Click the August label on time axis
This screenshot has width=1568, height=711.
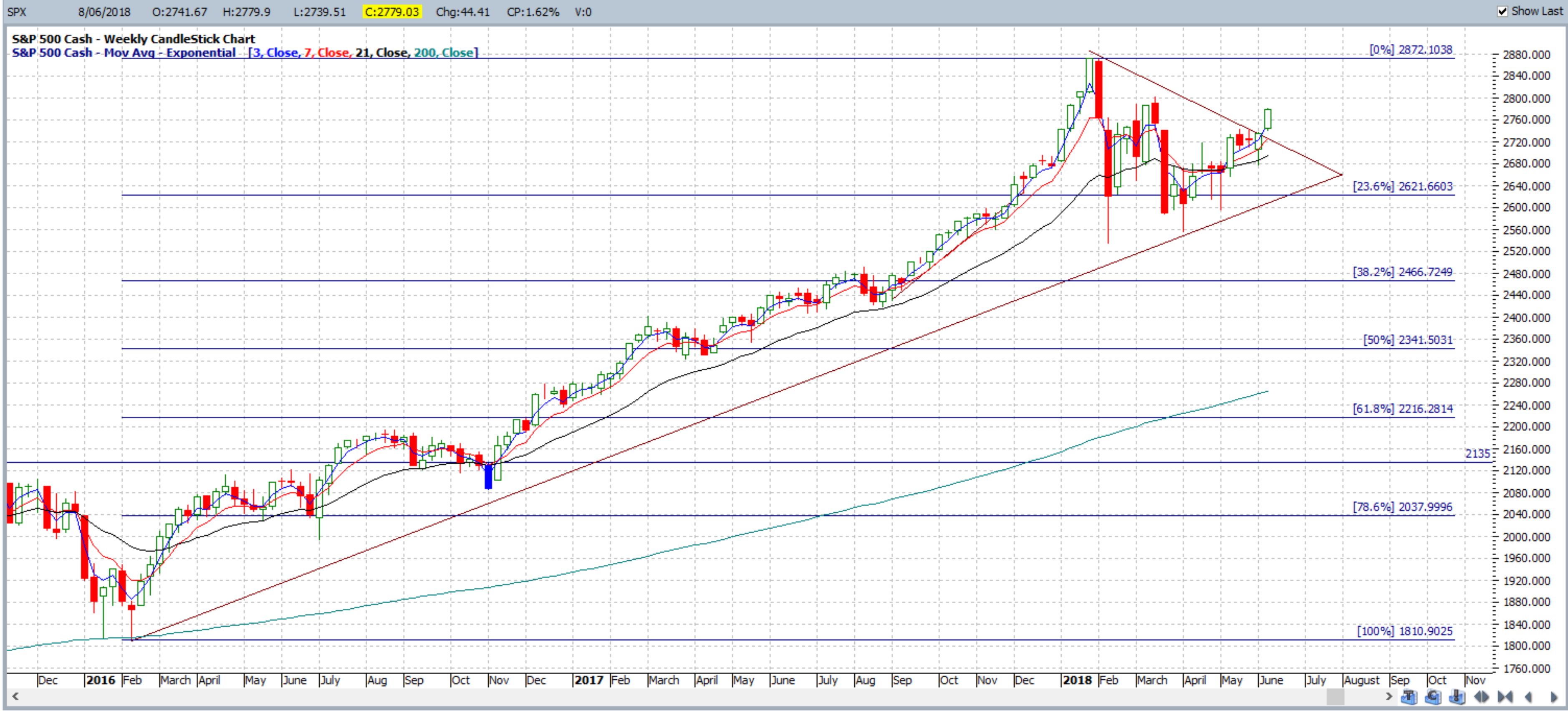pyautogui.click(x=1362, y=680)
